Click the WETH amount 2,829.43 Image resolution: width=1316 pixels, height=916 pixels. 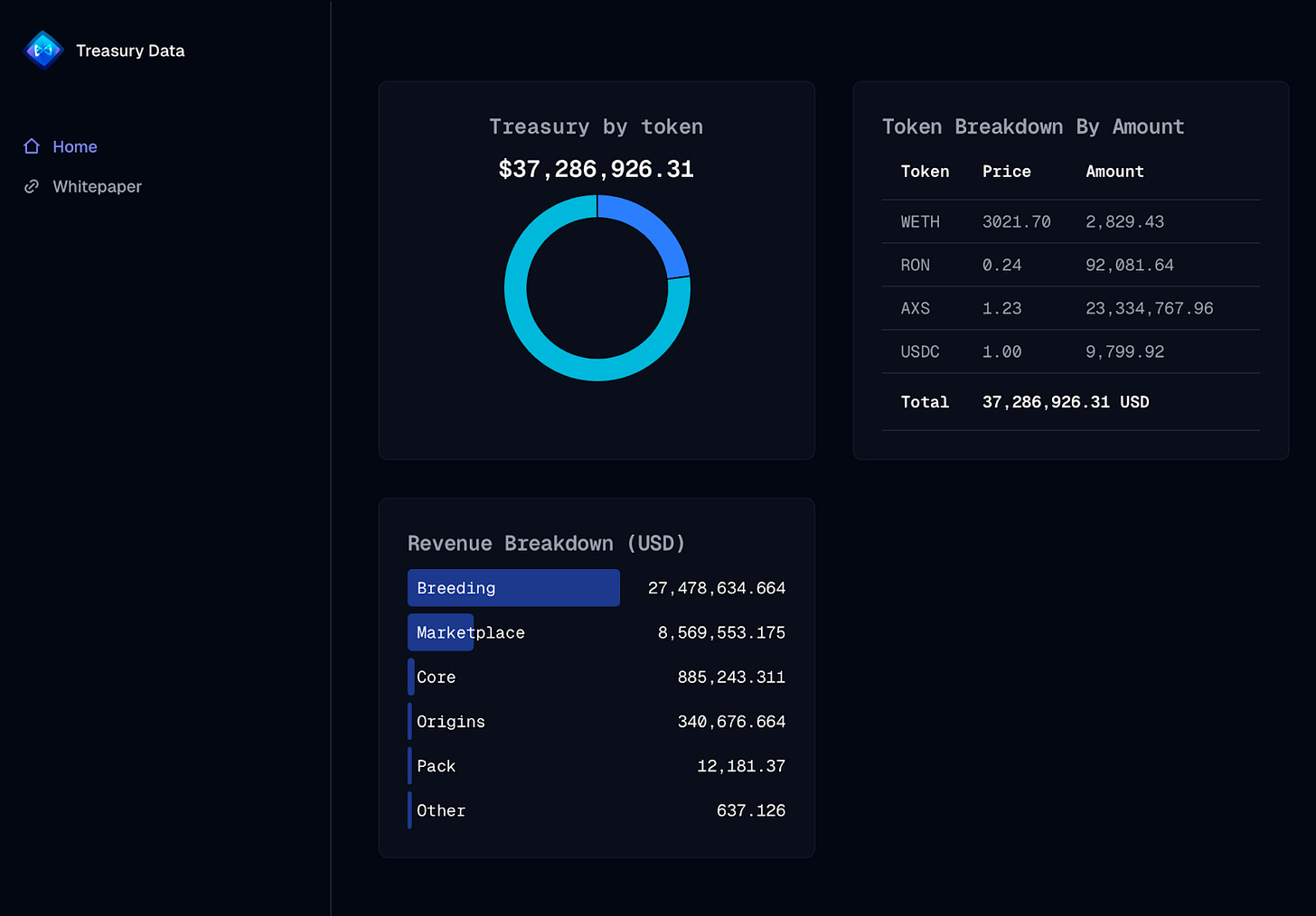[x=1125, y=221]
